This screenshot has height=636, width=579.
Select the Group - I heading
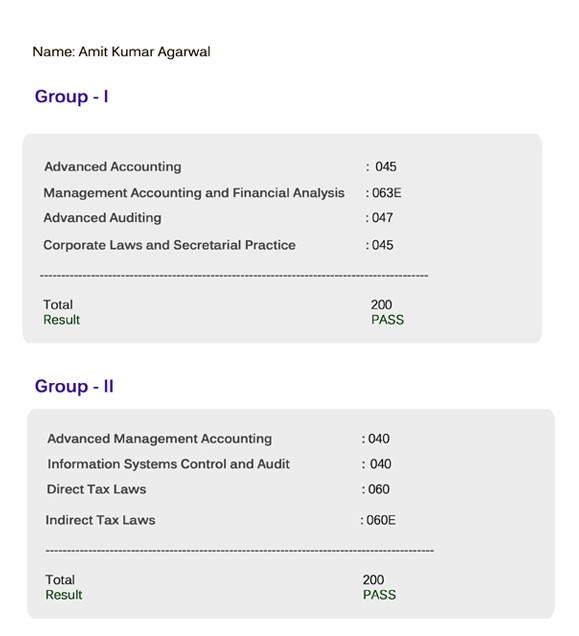[x=71, y=97]
